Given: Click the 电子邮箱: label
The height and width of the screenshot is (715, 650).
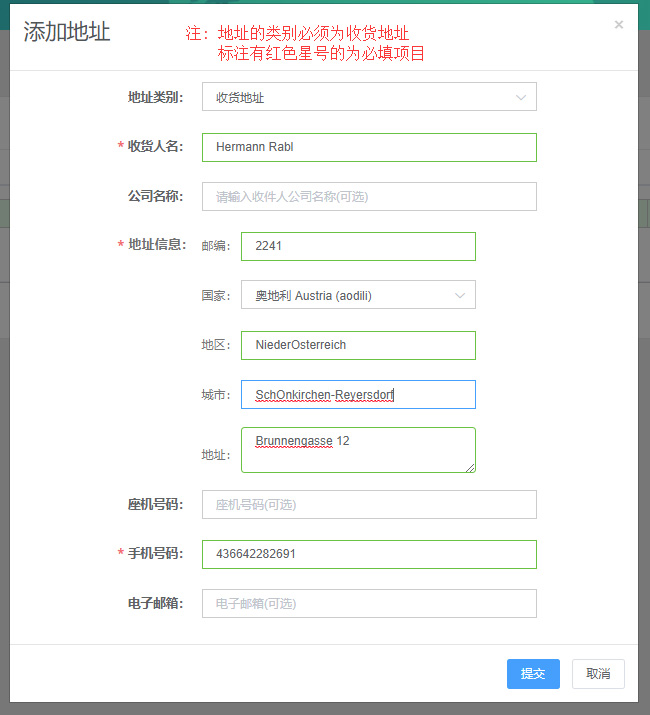Looking at the screenshot, I should [x=156, y=603].
